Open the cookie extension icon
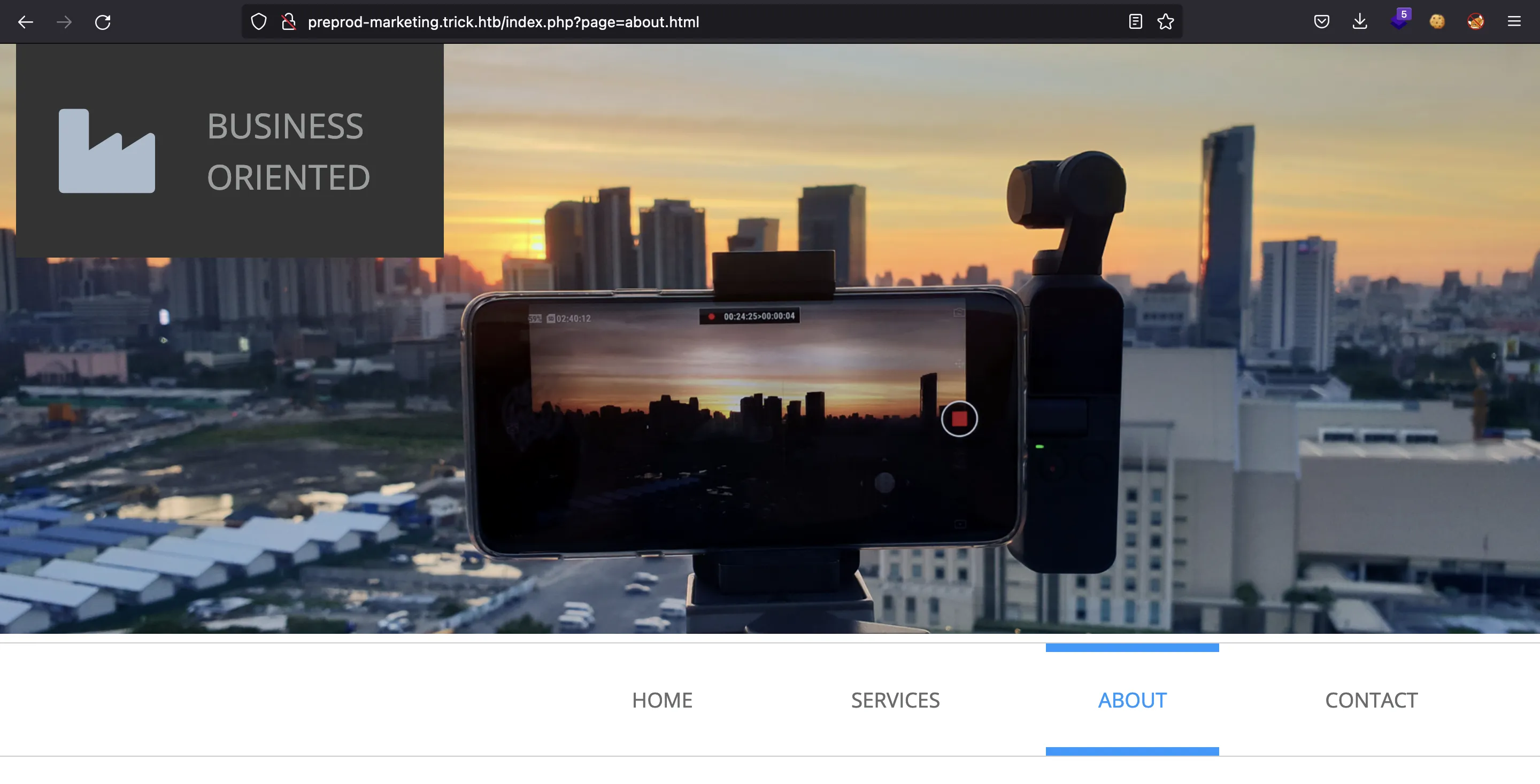1540x784 pixels. (x=1437, y=22)
